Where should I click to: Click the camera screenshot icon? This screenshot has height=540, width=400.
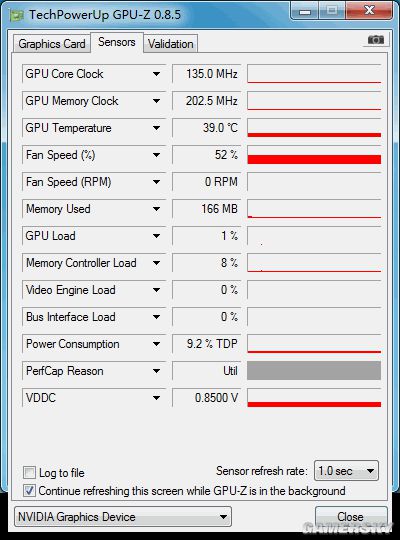tap(376, 40)
